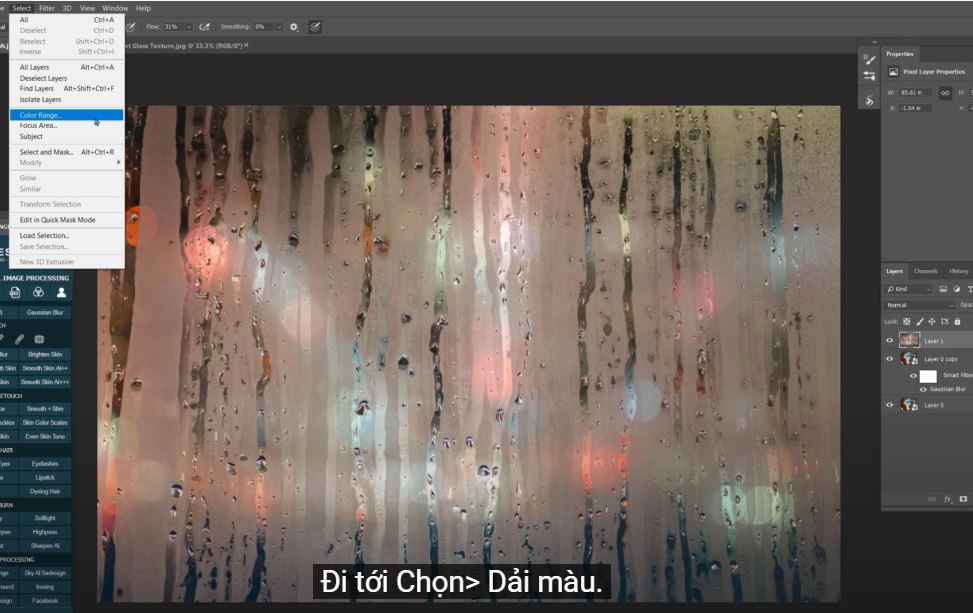Choose Deselect Layers from Select menu

(66, 78)
